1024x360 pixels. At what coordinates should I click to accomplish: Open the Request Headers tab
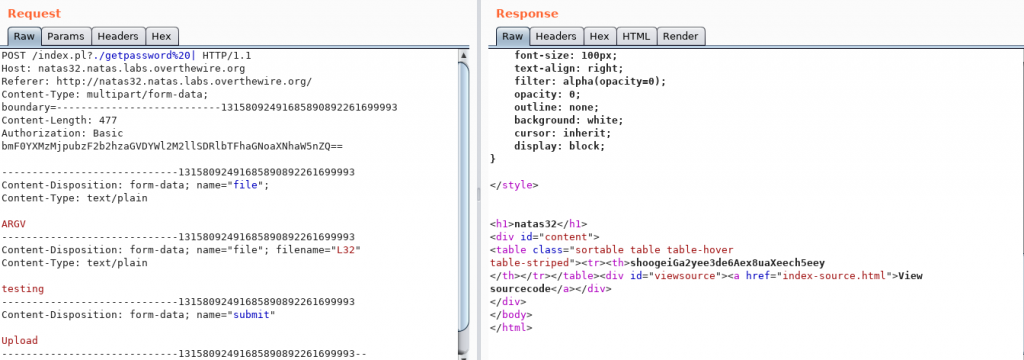[118, 37]
